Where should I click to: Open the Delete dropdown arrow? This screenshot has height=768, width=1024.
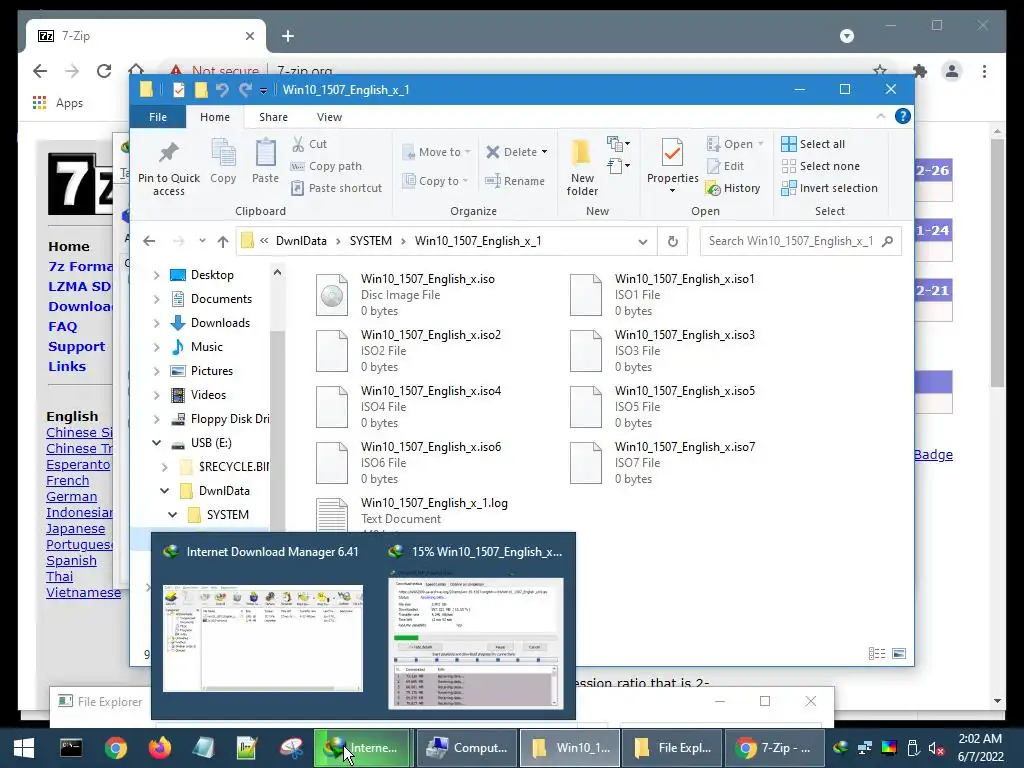[x=544, y=152]
